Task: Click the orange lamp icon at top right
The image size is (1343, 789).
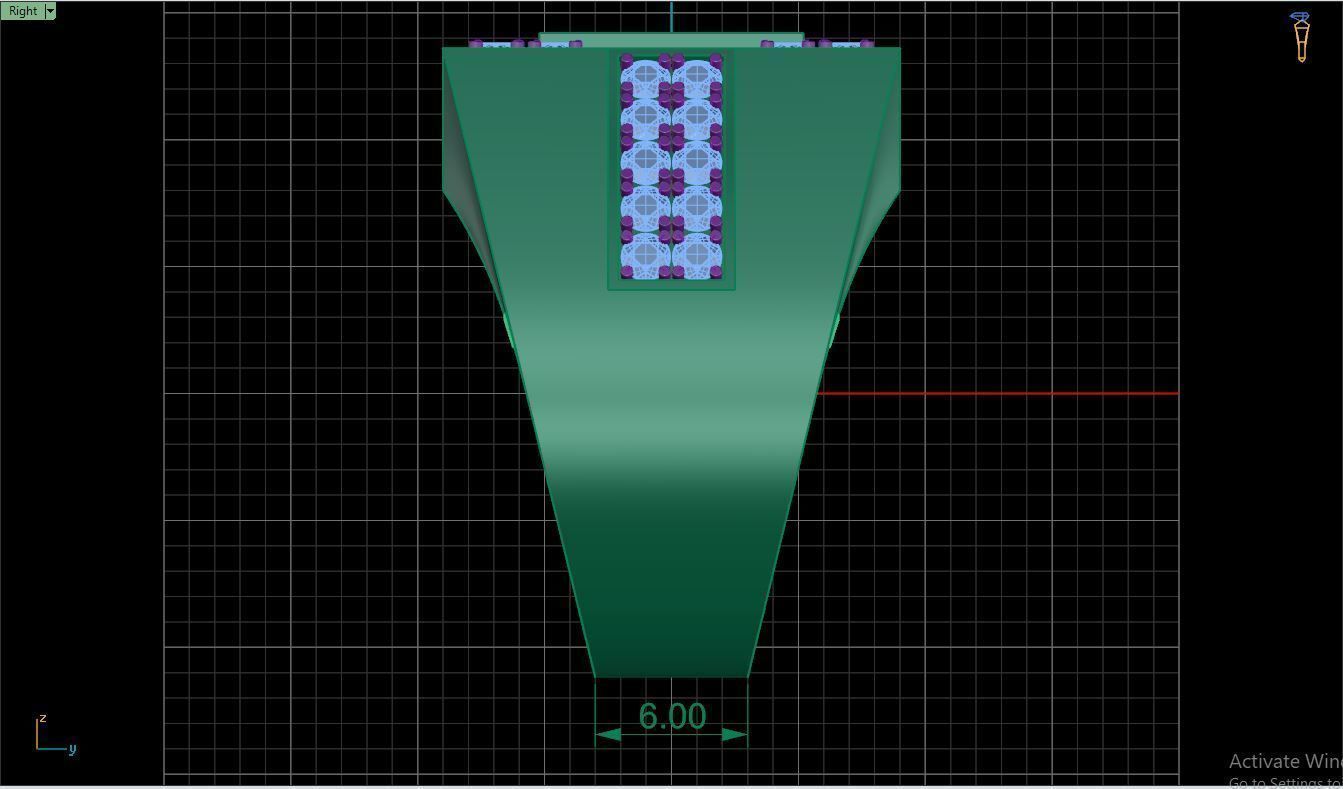Action: coord(1300,37)
